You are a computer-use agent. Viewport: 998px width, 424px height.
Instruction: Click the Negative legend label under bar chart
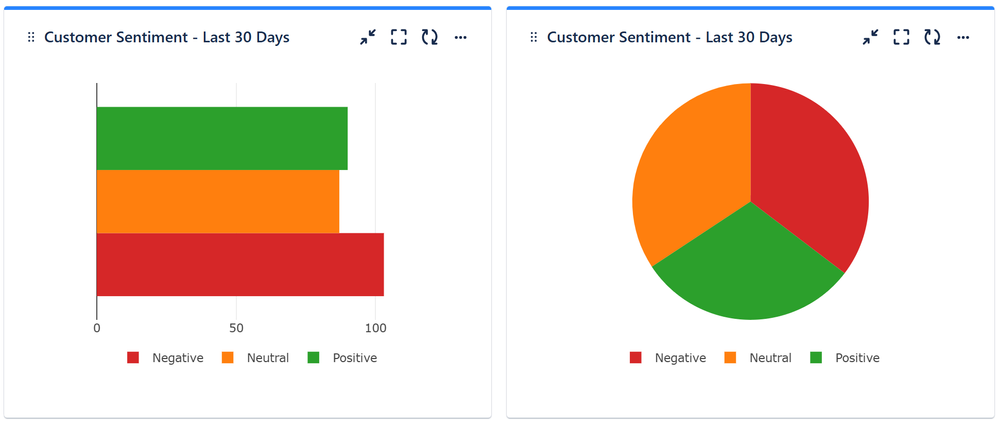tap(178, 358)
